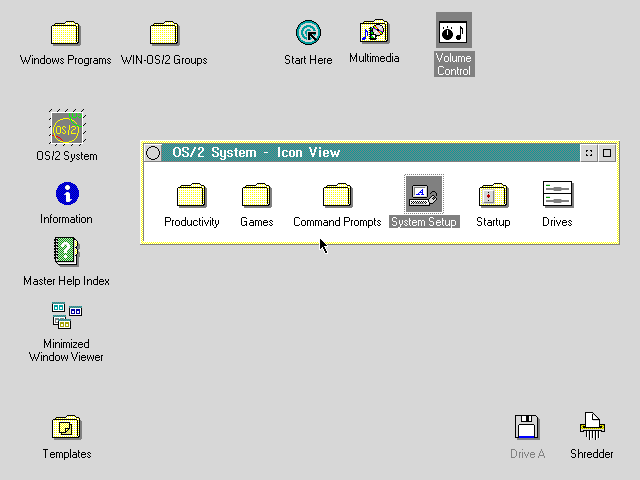This screenshot has height=480, width=640.
Task: Open the Startup folder icon
Action: pyautogui.click(x=493, y=195)
